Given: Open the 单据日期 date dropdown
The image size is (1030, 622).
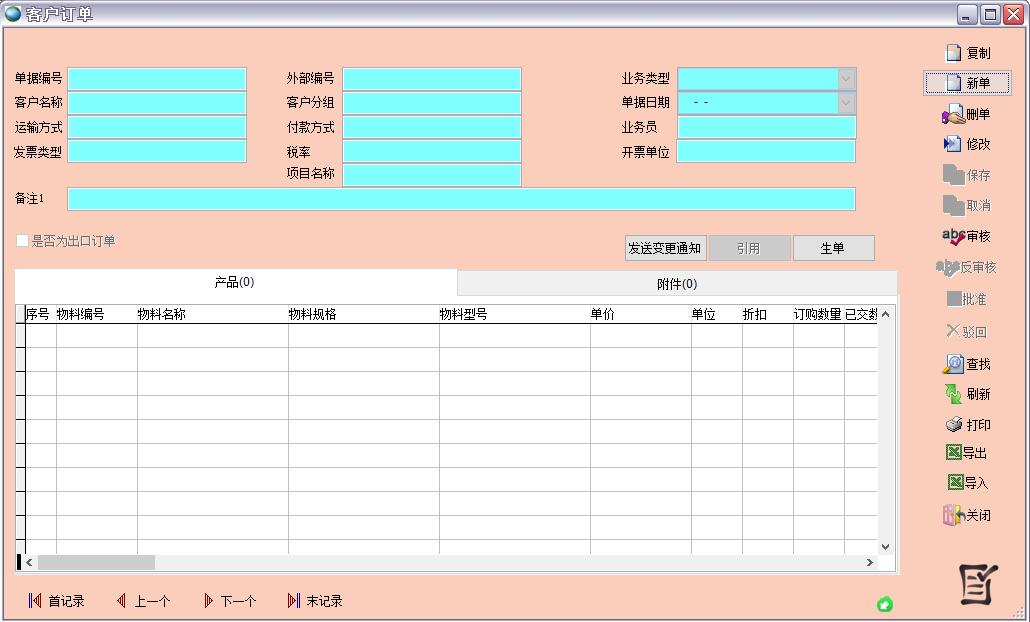Looking at the screenshot, I should point(846,103).
